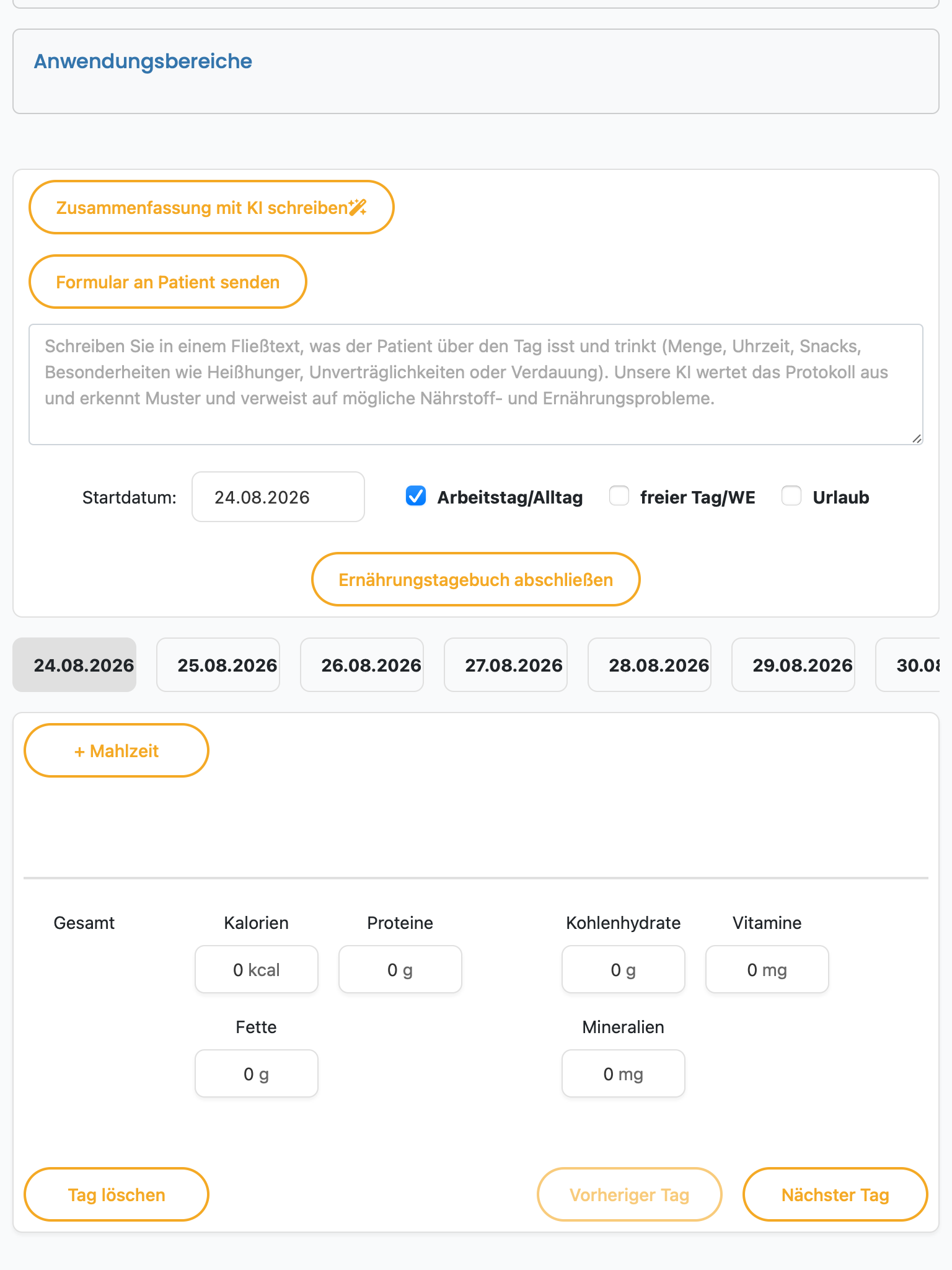The image size is (952, 1270).
Task: Focus the food diary free-text area
Action: [476, 384]
